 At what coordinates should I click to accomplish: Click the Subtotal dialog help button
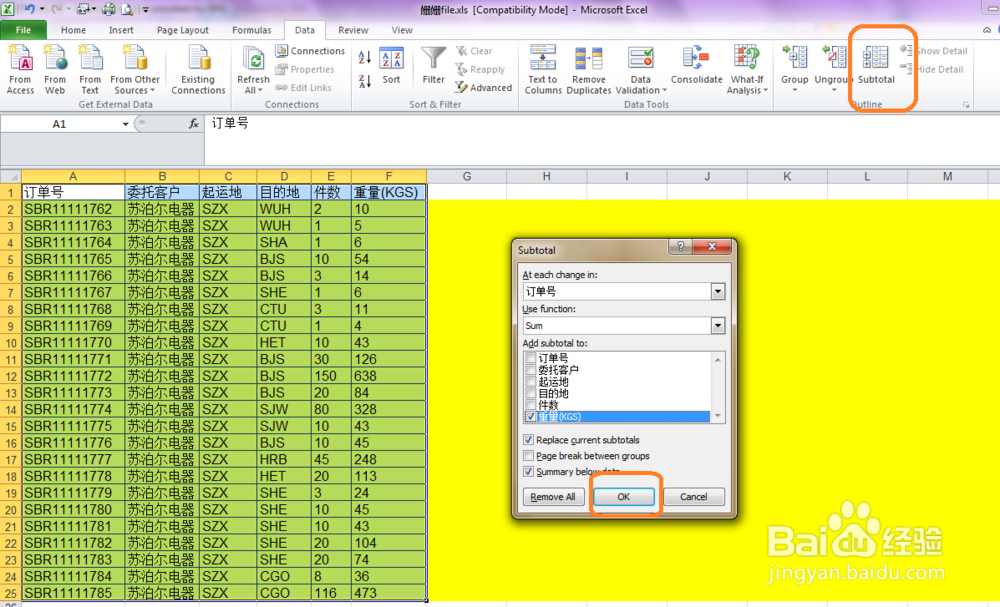680,247
